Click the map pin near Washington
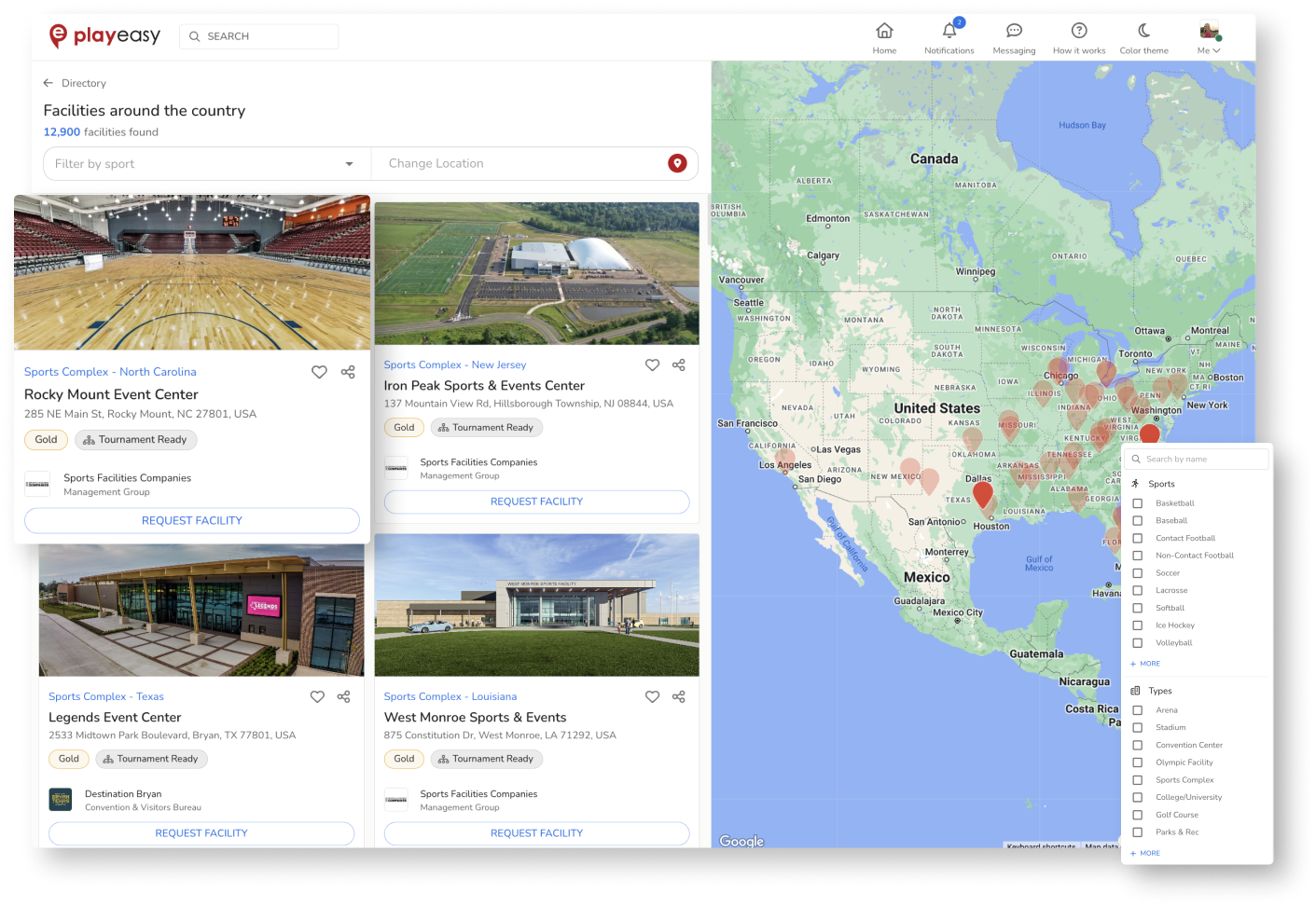The width and height of the screenshot is (1316, 907). pos(1150,433)
